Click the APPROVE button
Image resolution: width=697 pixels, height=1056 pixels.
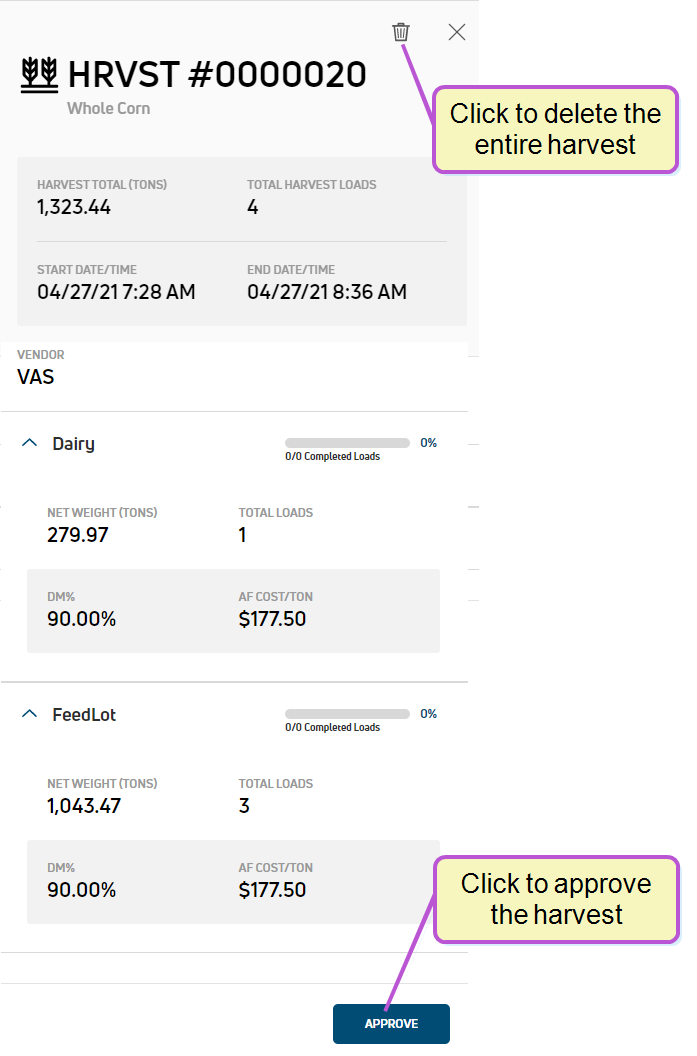[391, 1023]
